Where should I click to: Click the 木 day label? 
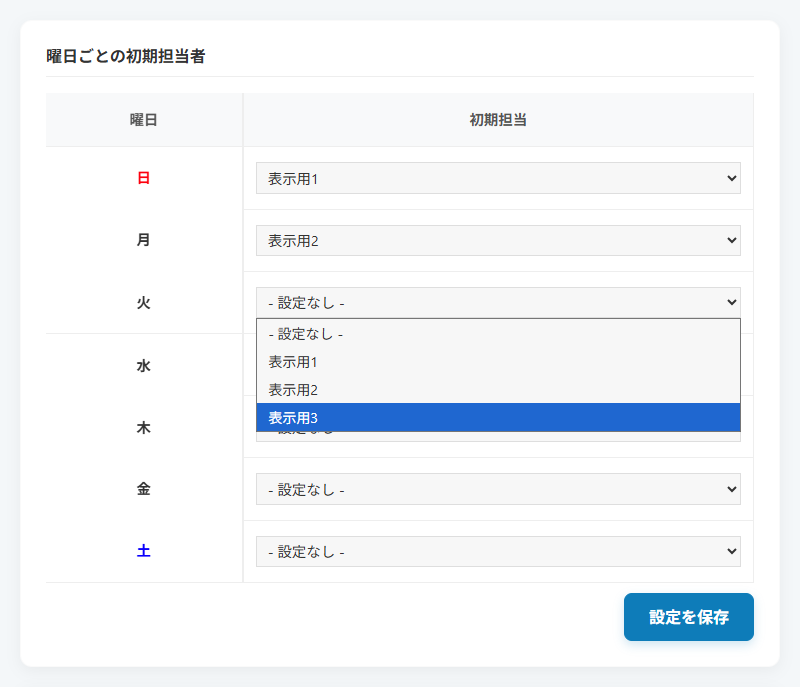click(x=144, y=428)
